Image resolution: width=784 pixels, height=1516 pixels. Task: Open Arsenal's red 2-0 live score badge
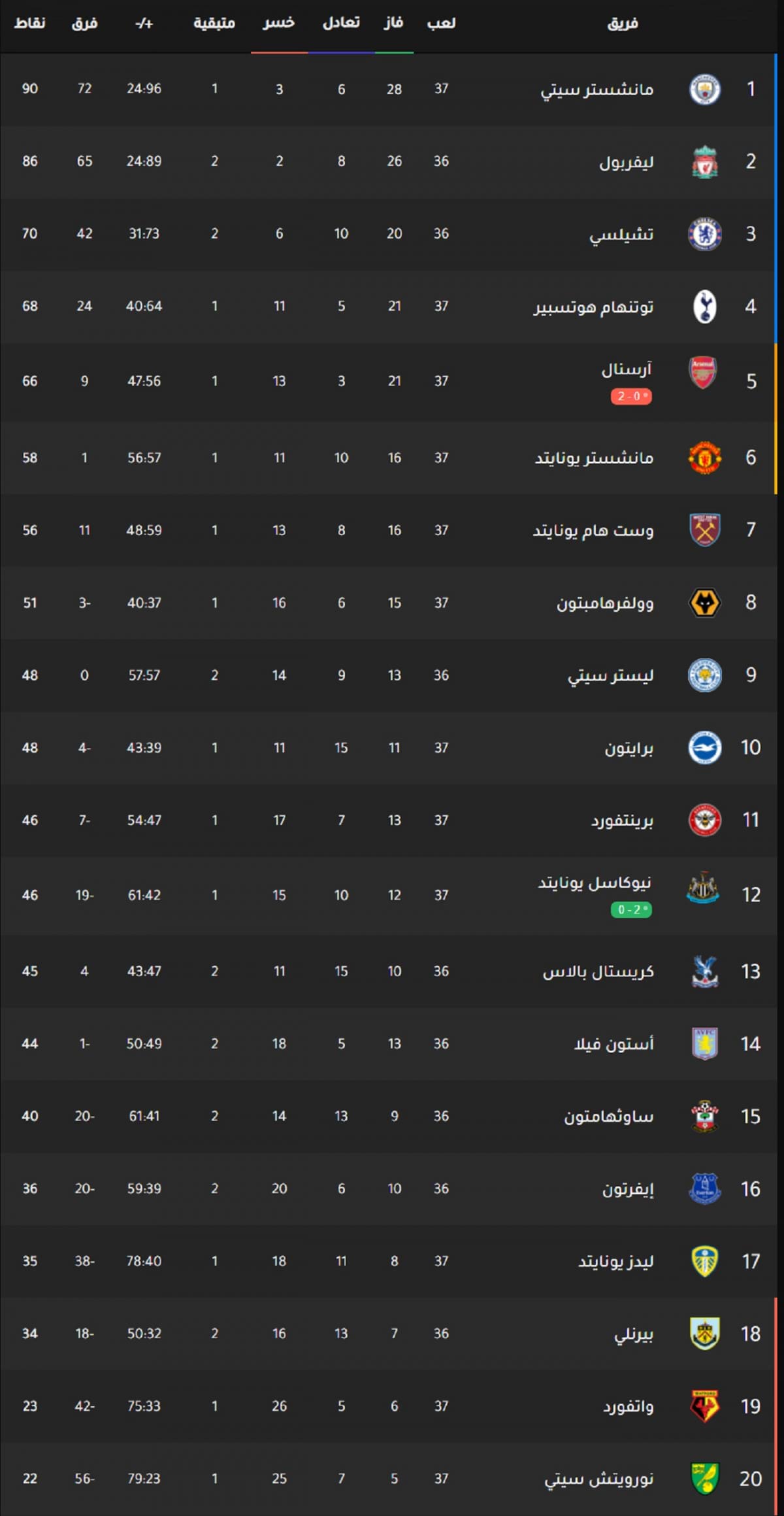(631, 396)
